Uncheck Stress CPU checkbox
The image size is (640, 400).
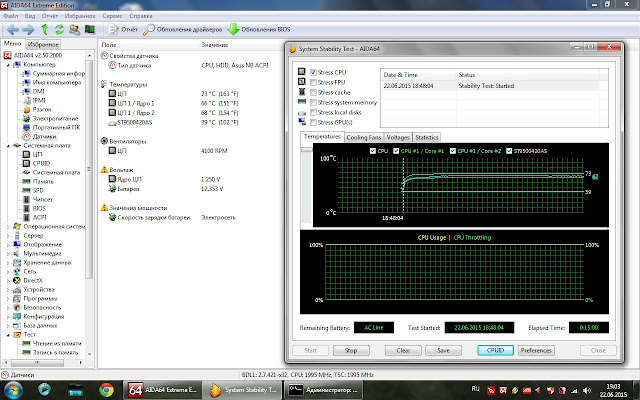point(313,72)
